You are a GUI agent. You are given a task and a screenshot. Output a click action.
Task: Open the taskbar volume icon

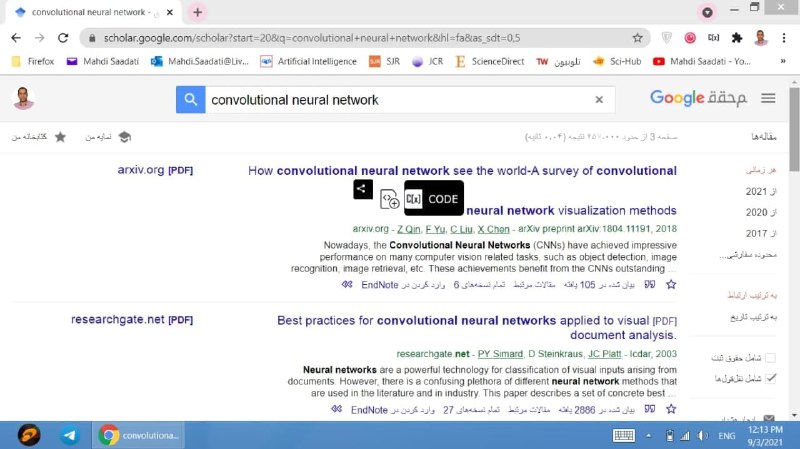[x=703, y=436]
